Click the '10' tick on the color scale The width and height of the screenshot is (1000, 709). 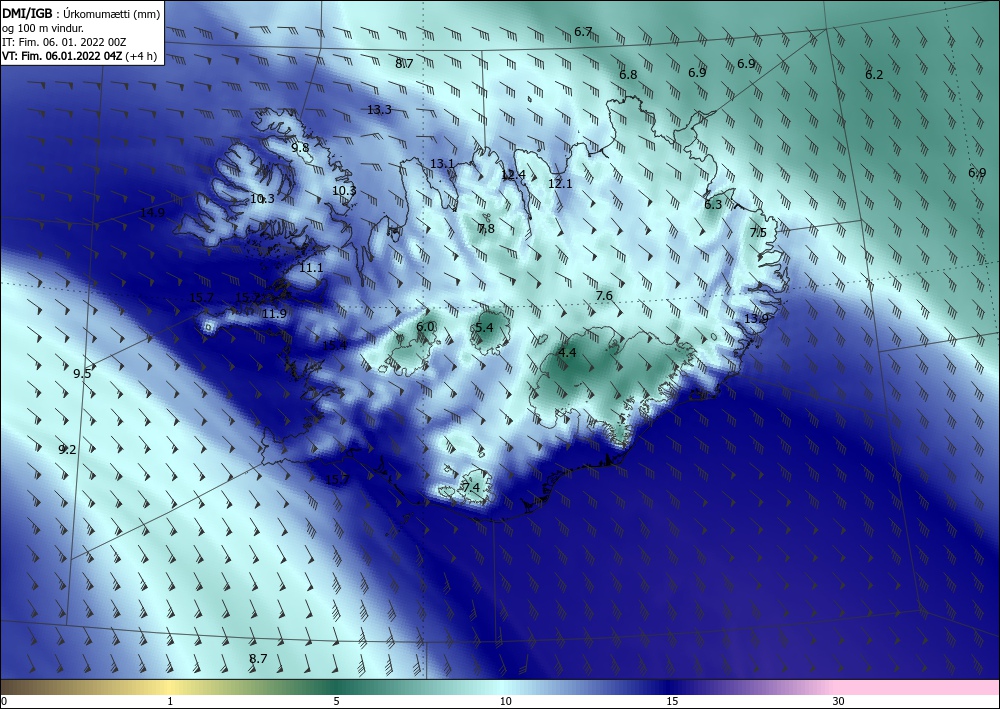click(505, 701)
